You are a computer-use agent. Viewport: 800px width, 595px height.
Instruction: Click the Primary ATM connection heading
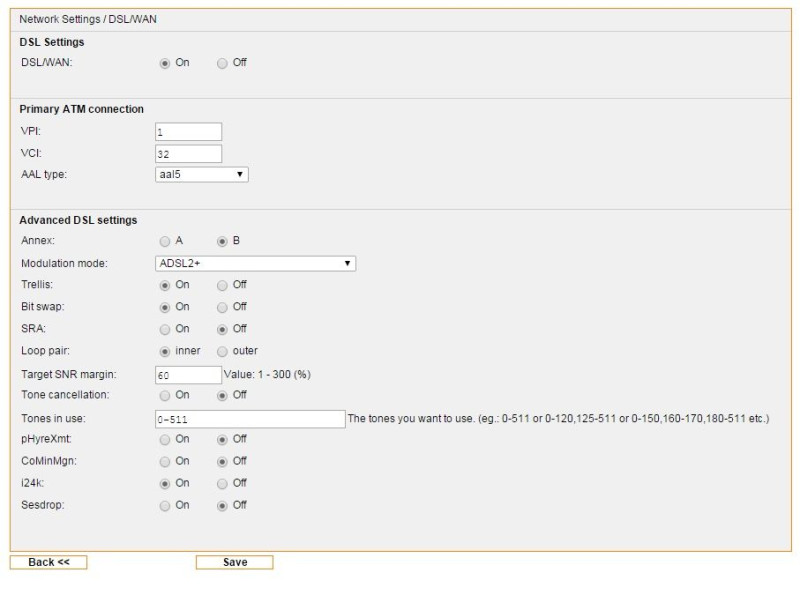pos(82,109)
